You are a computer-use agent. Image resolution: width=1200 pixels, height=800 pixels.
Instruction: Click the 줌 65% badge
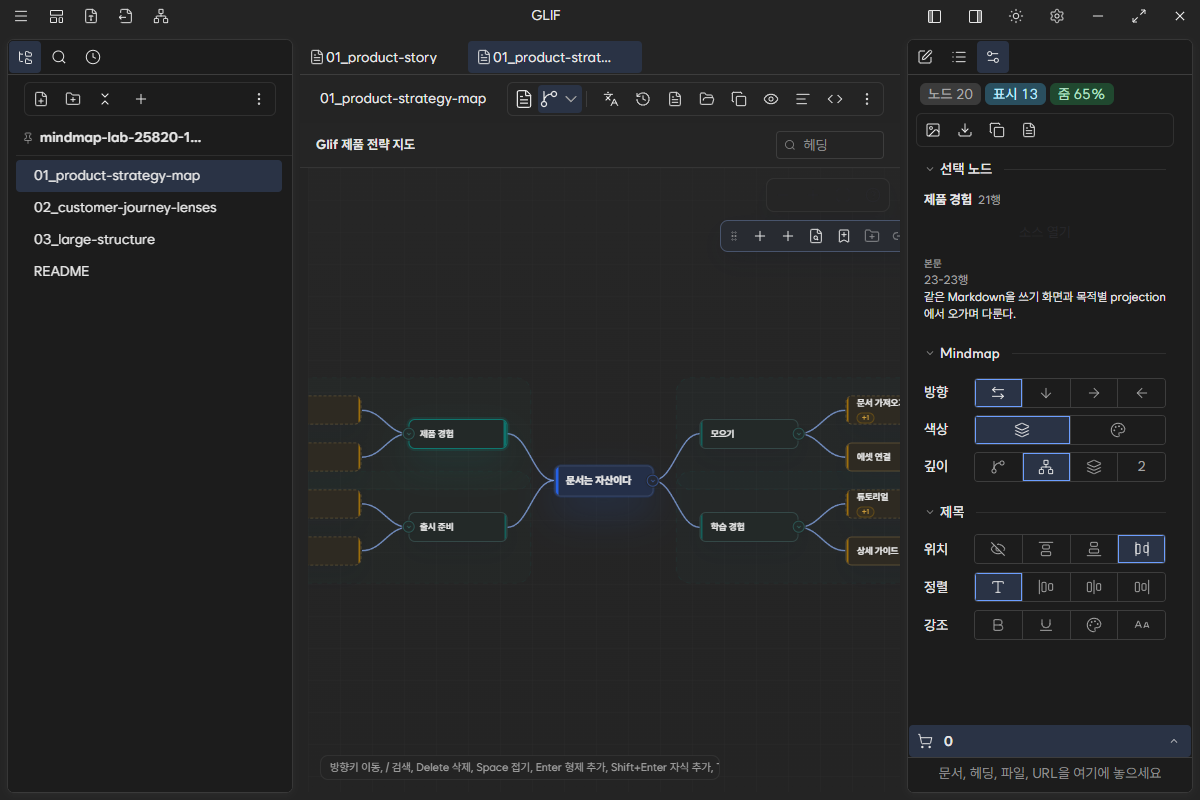[1081, 94]
